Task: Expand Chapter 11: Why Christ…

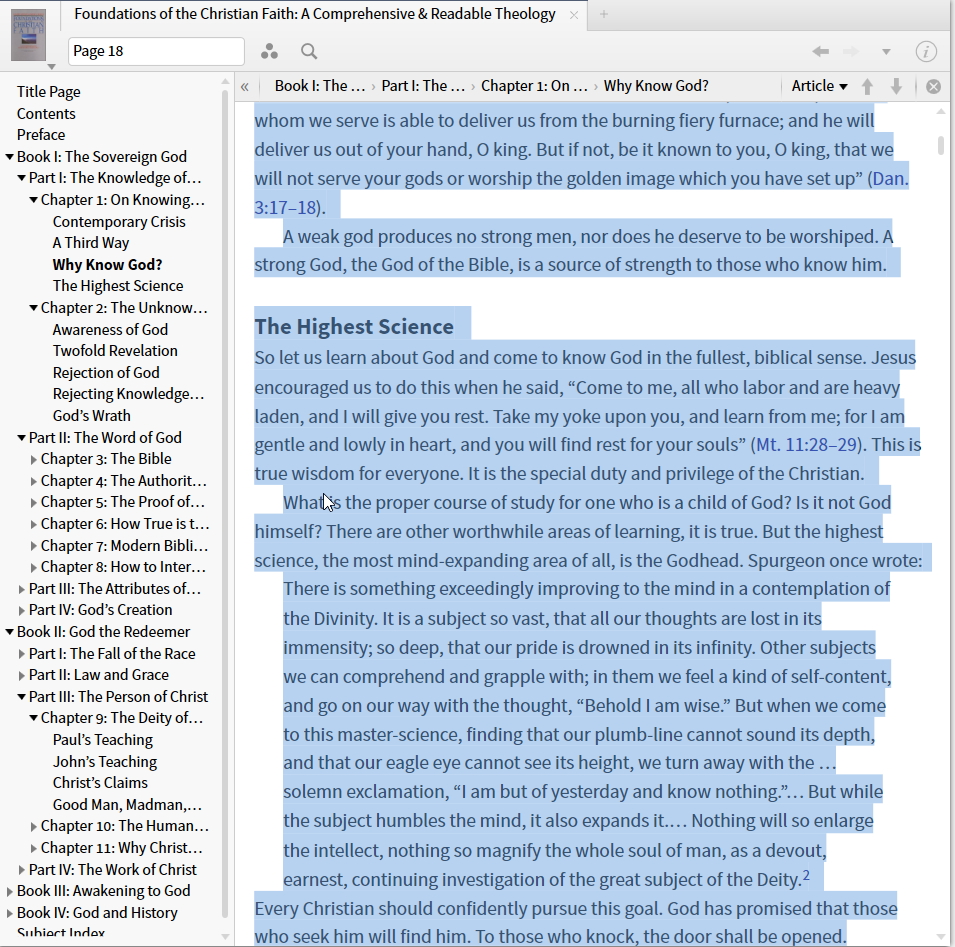Action: coord(33,848)
